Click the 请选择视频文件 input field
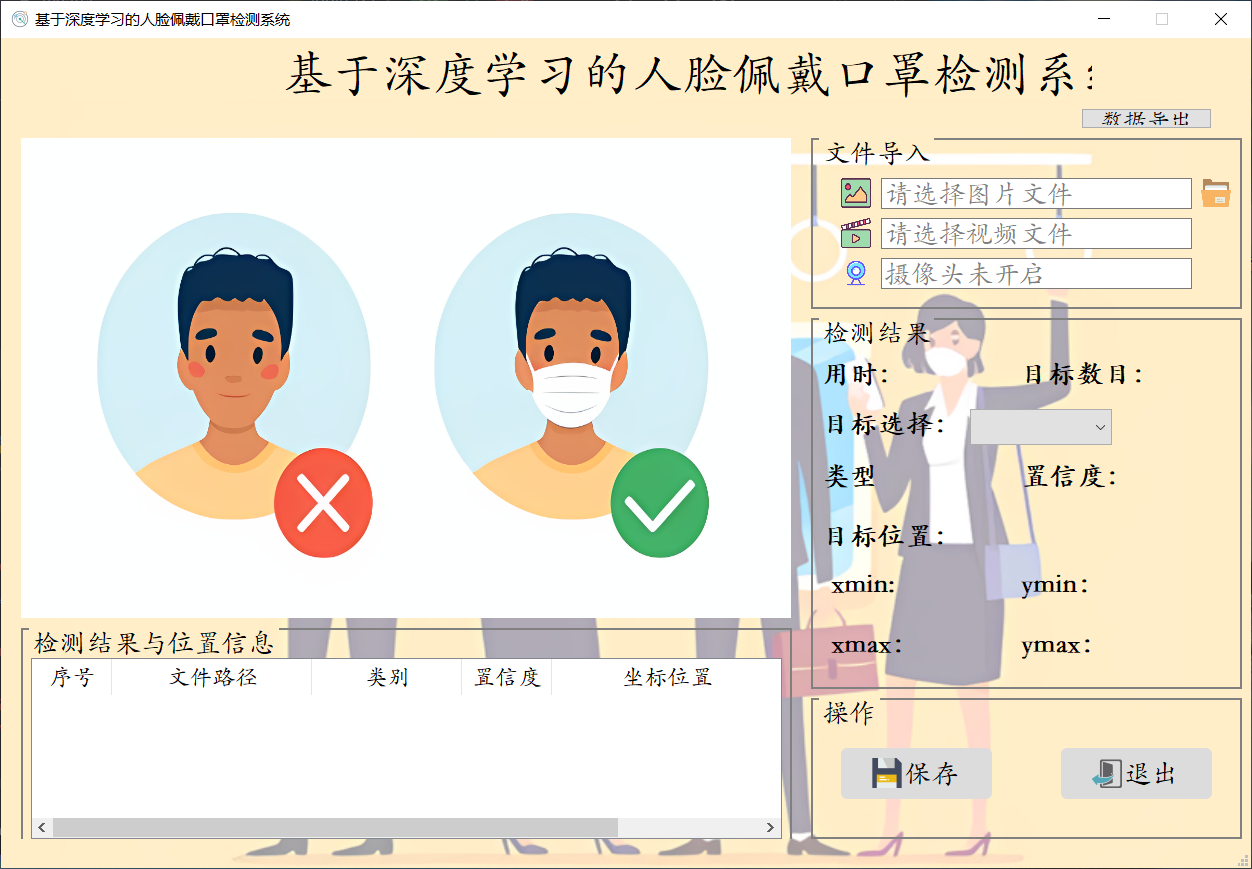Viewport: 1252px width, 869px height. tap(1036, 233)
